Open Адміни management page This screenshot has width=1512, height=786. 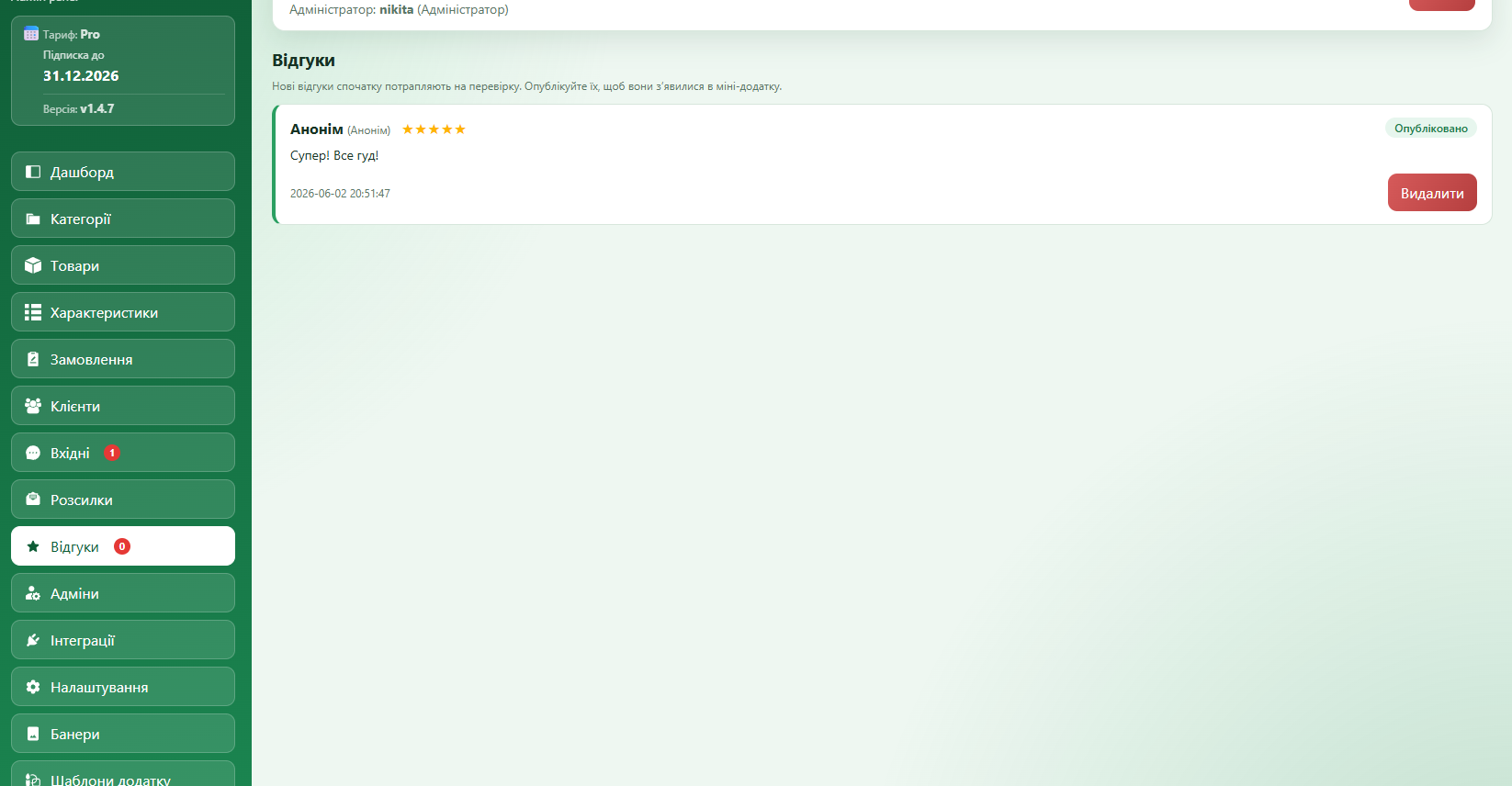click(x=123, y=593)
